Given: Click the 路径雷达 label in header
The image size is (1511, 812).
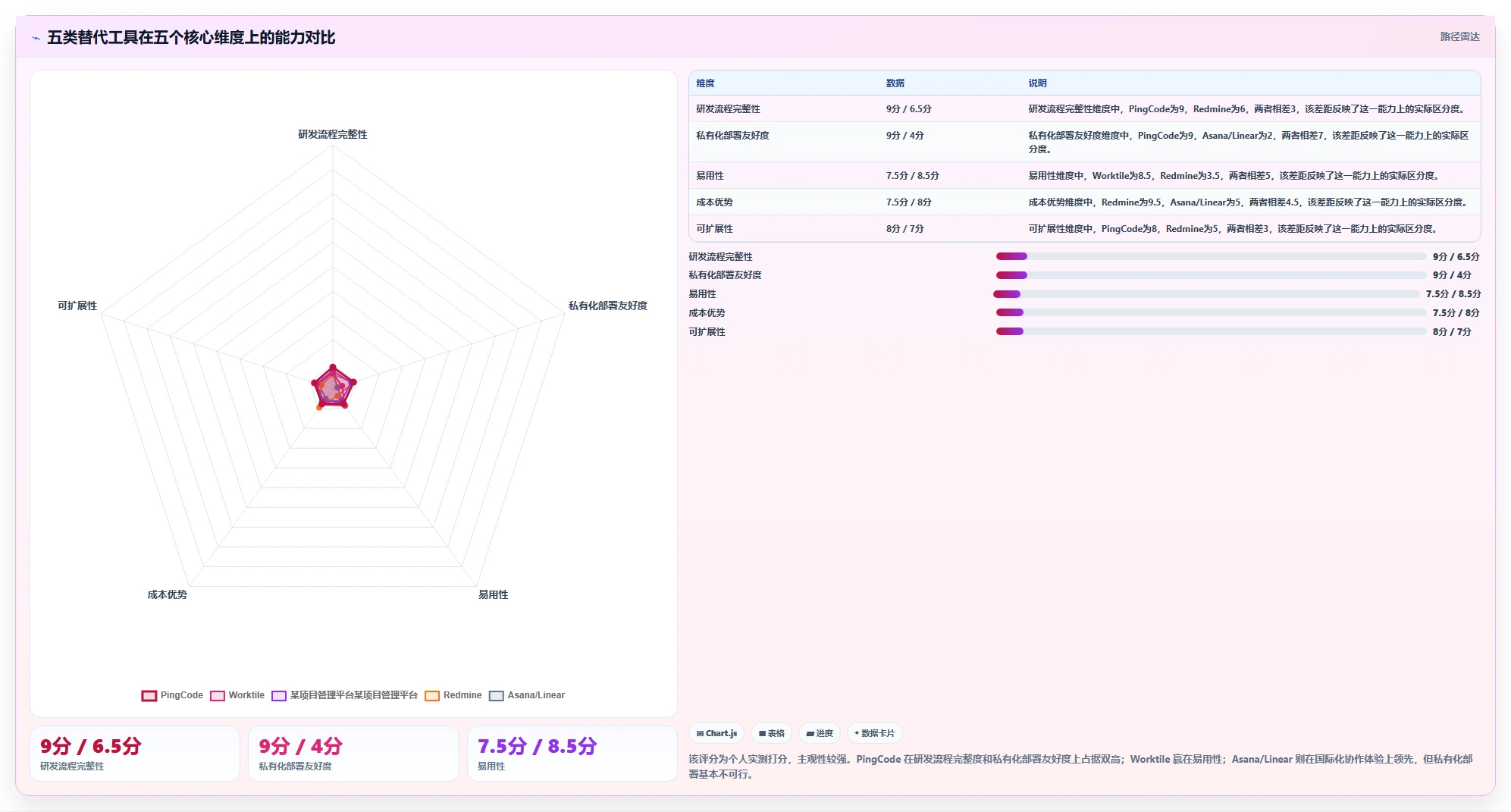Looking at the screenshot, I should 1459,36.
